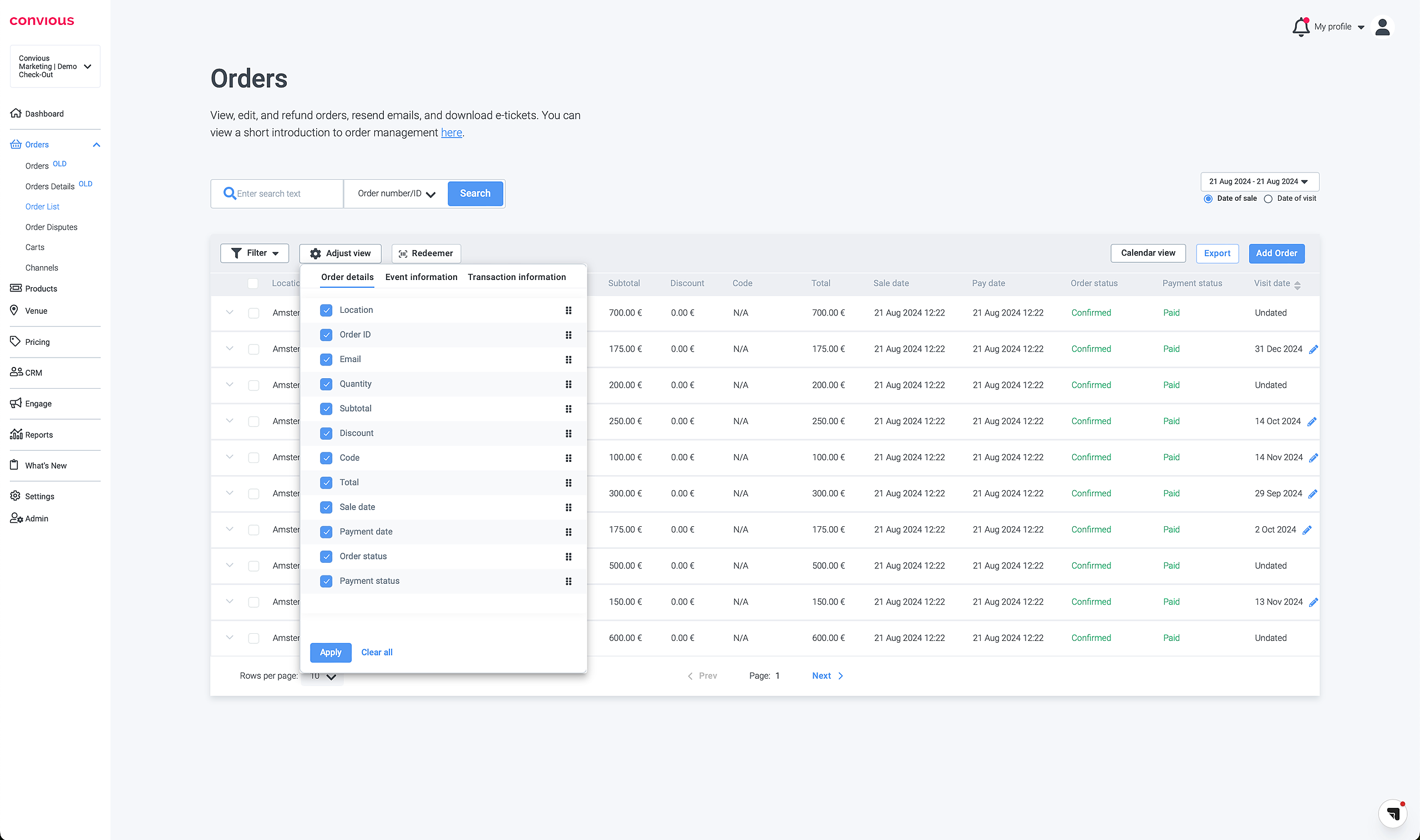Expand the Filter dropdown
This screenshot has width=1420, height=840.
(255, 253)
